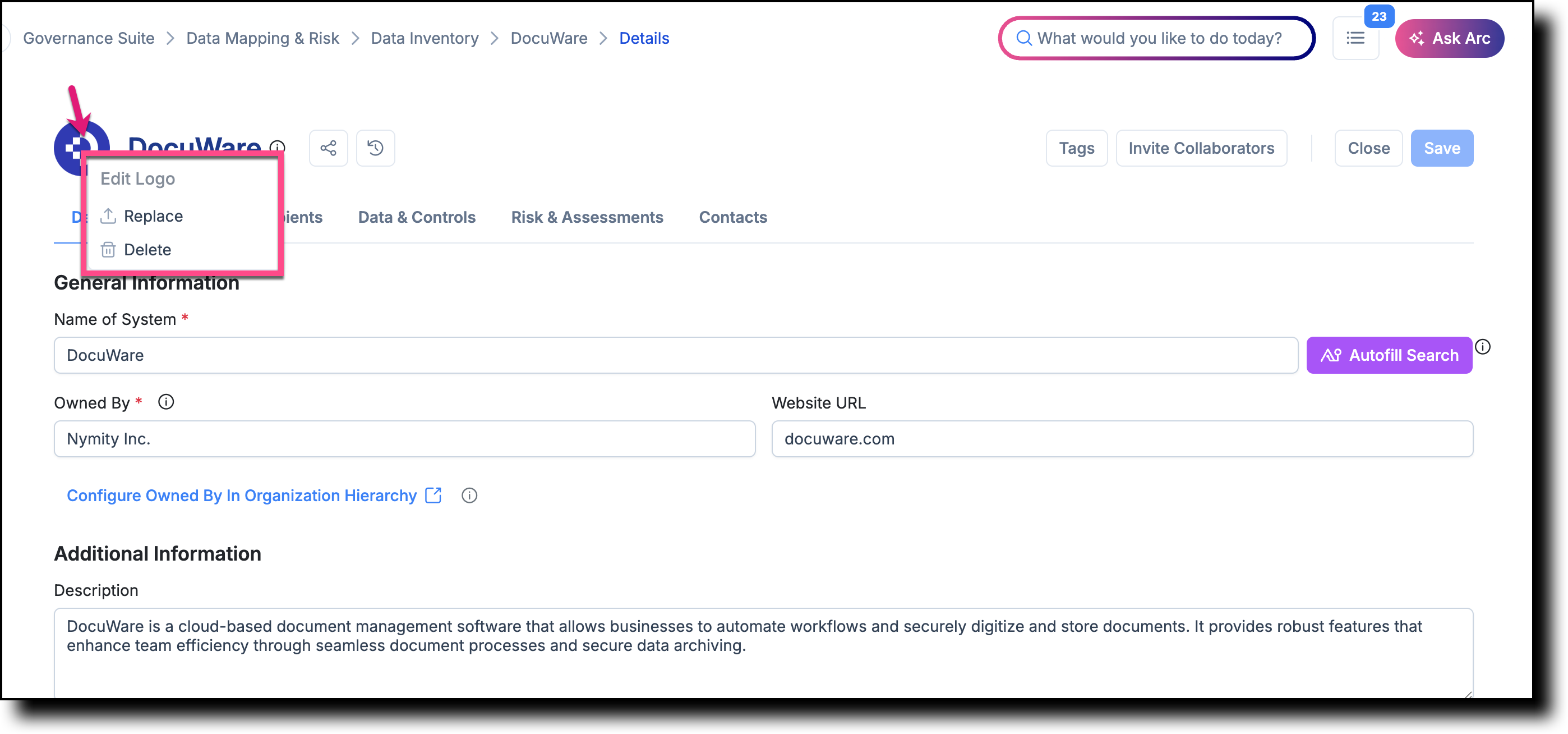The image size is (1568, 734).
Task: Click the DocuWare logo image
Action: coord(80,147)
